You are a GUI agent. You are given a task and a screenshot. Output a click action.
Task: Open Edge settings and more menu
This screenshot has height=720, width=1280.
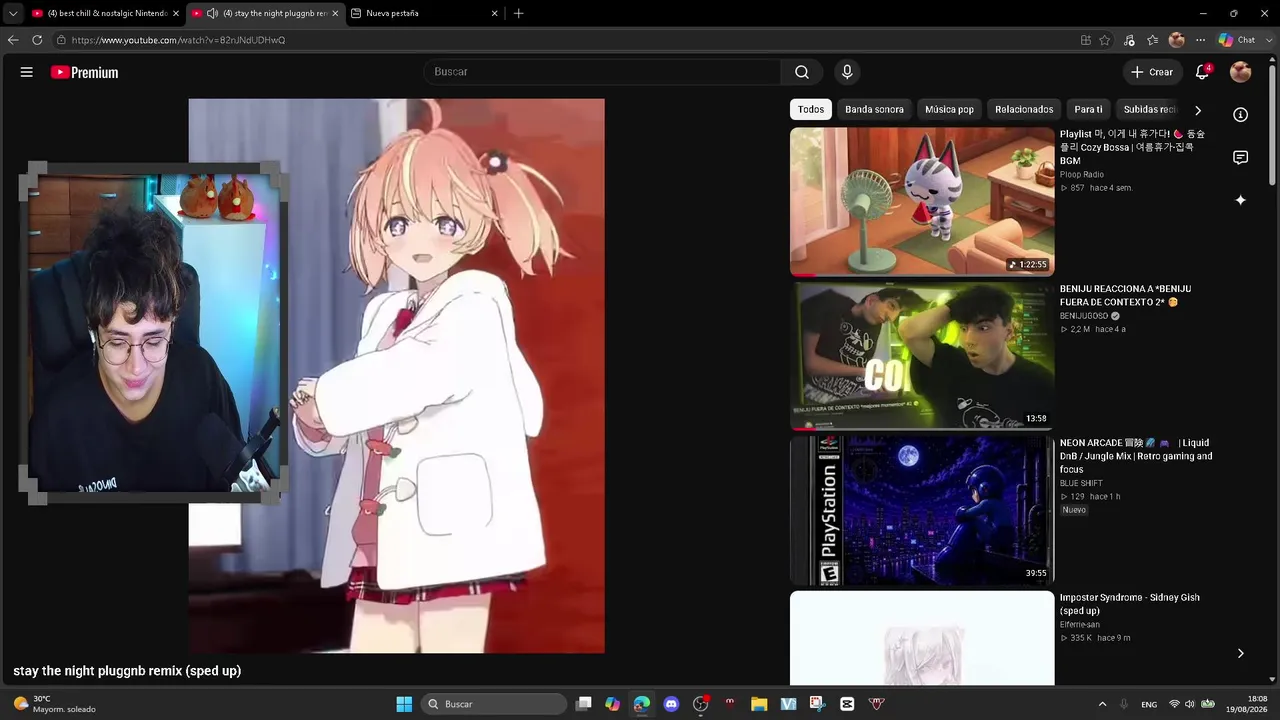pos(1201,40)
